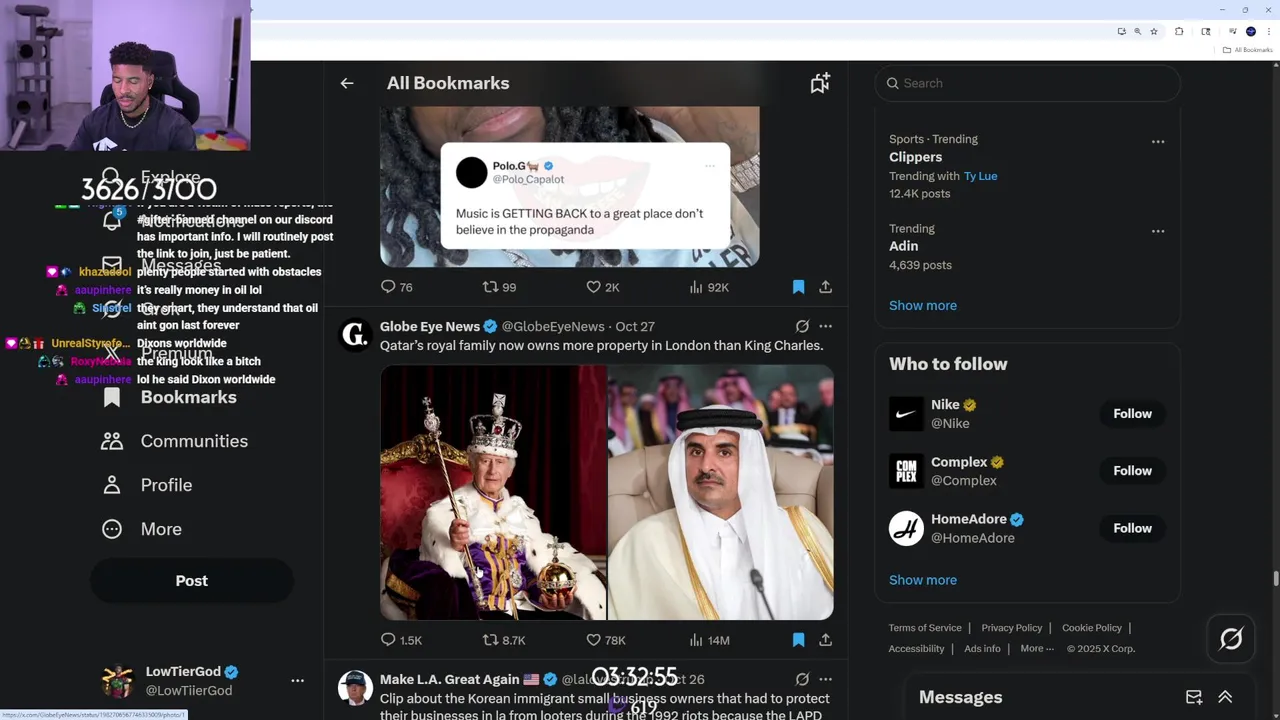Click the add bookmark folder icon
This screenshot has width=1280, height=720.
coord(820,83)
